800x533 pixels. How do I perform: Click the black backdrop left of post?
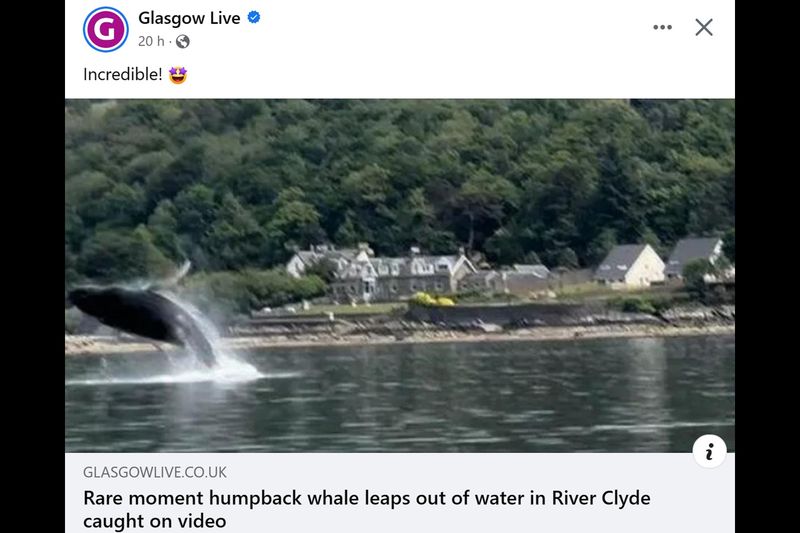click(x=33, y=266)
